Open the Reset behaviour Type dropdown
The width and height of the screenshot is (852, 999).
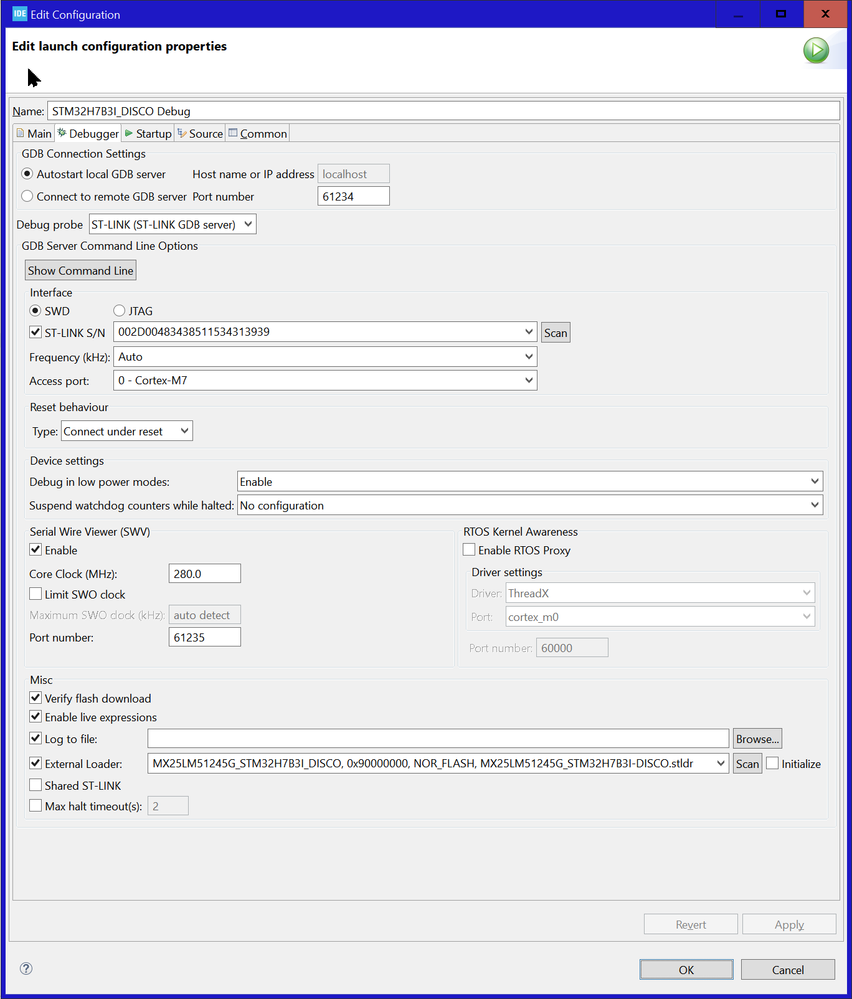click(127, 431)
